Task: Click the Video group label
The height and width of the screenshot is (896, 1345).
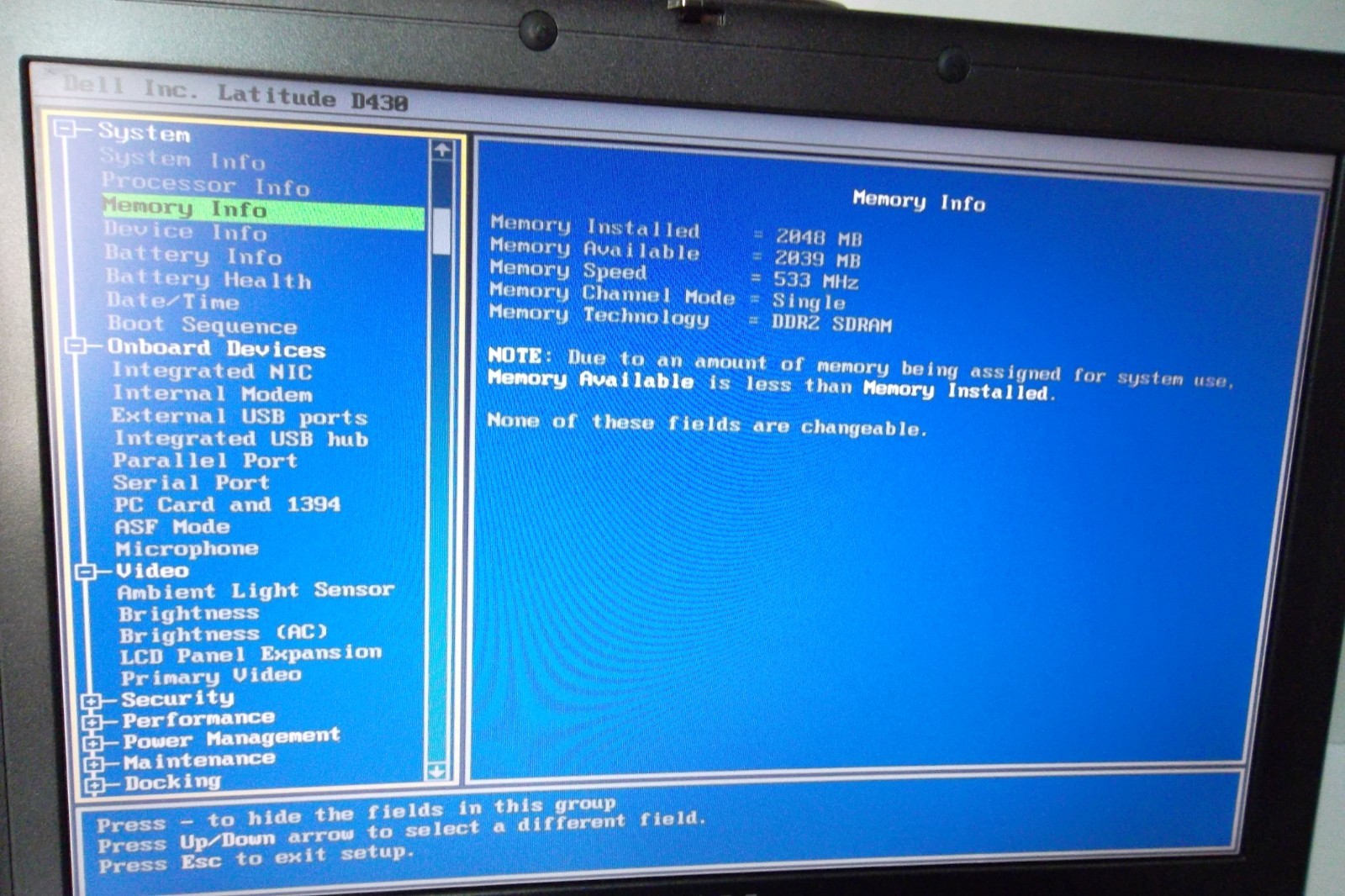Action: [152, 570]
